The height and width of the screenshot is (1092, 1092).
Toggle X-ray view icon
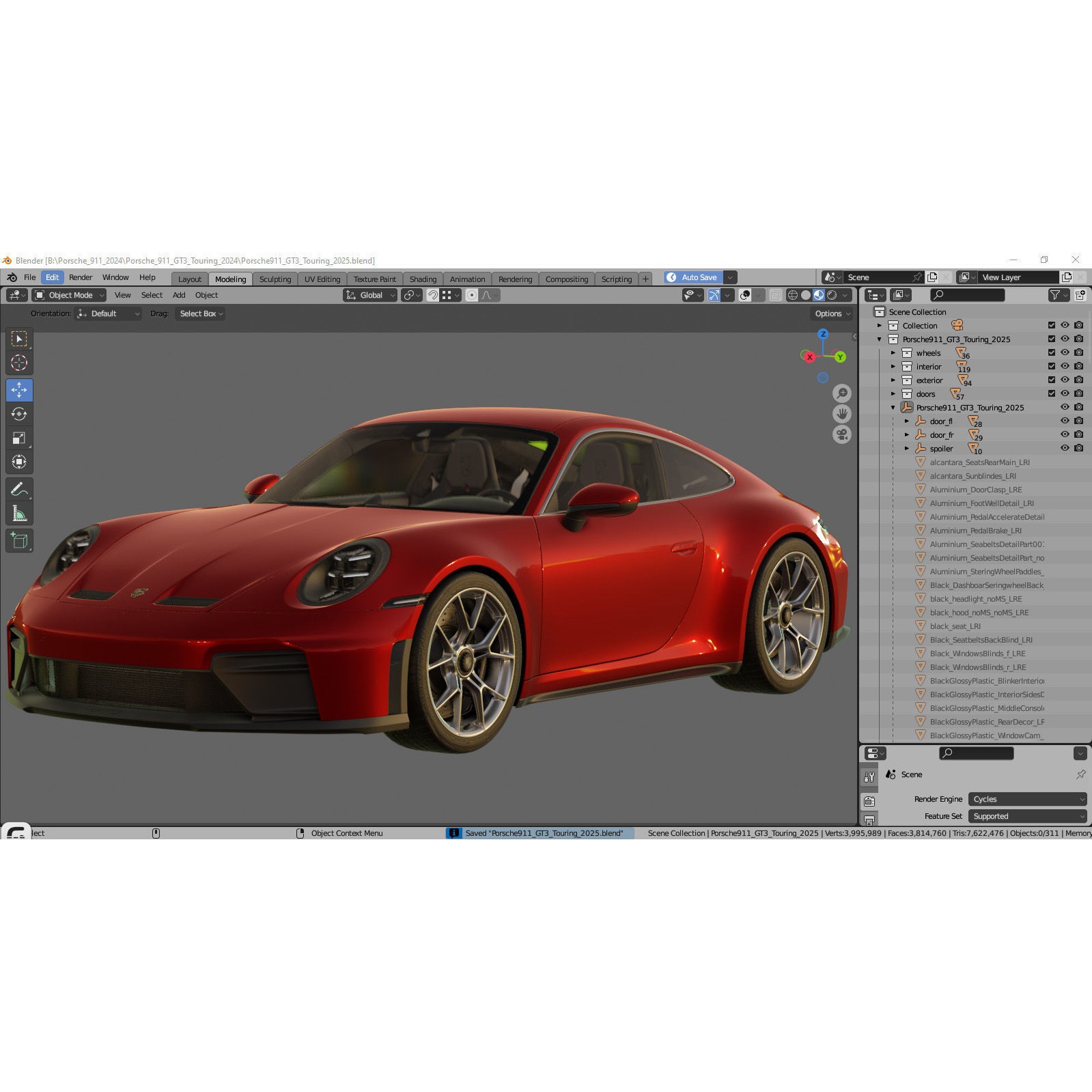[x=776, y=295]
